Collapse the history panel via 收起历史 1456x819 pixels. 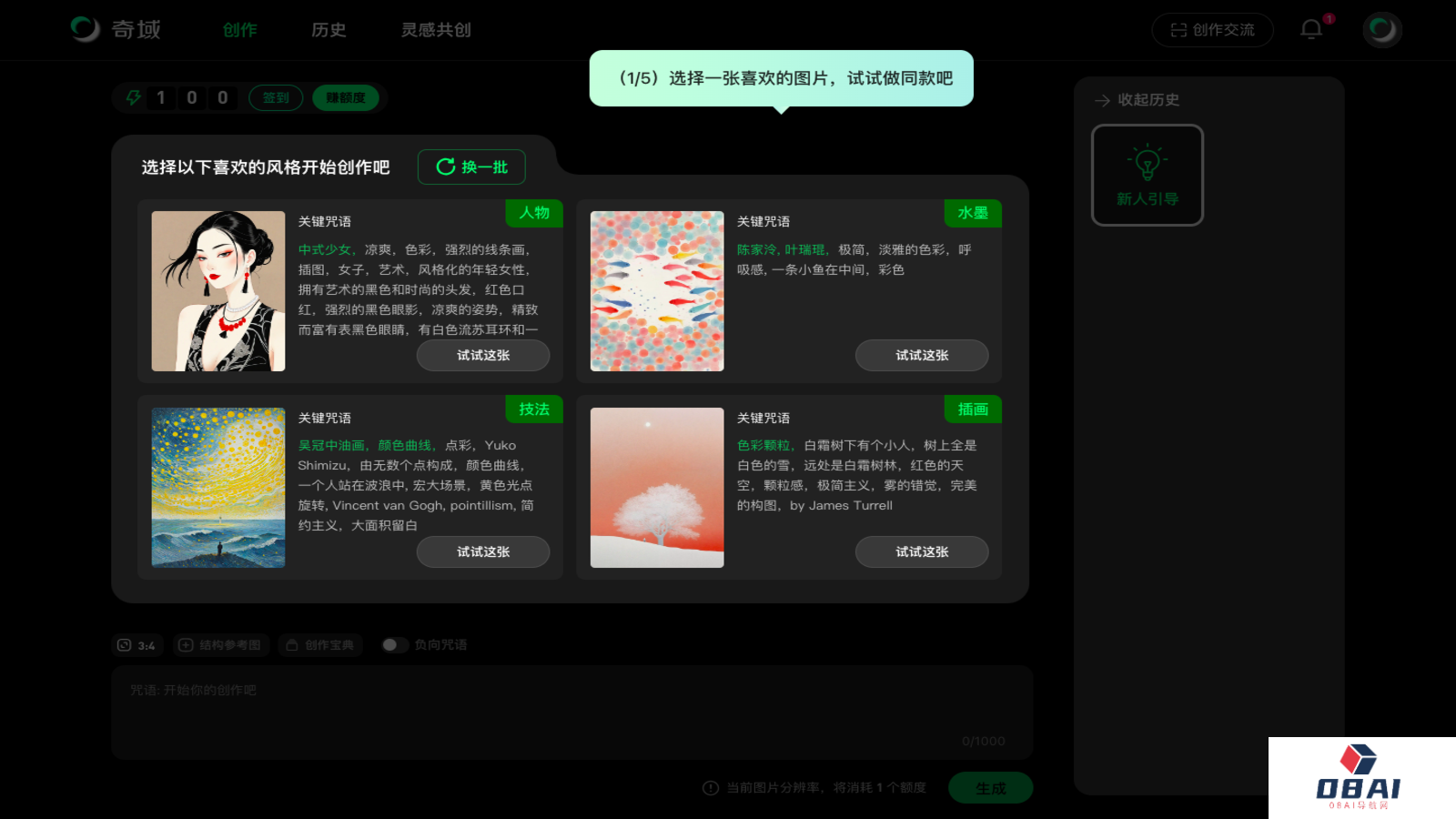tap(1137, 100)
